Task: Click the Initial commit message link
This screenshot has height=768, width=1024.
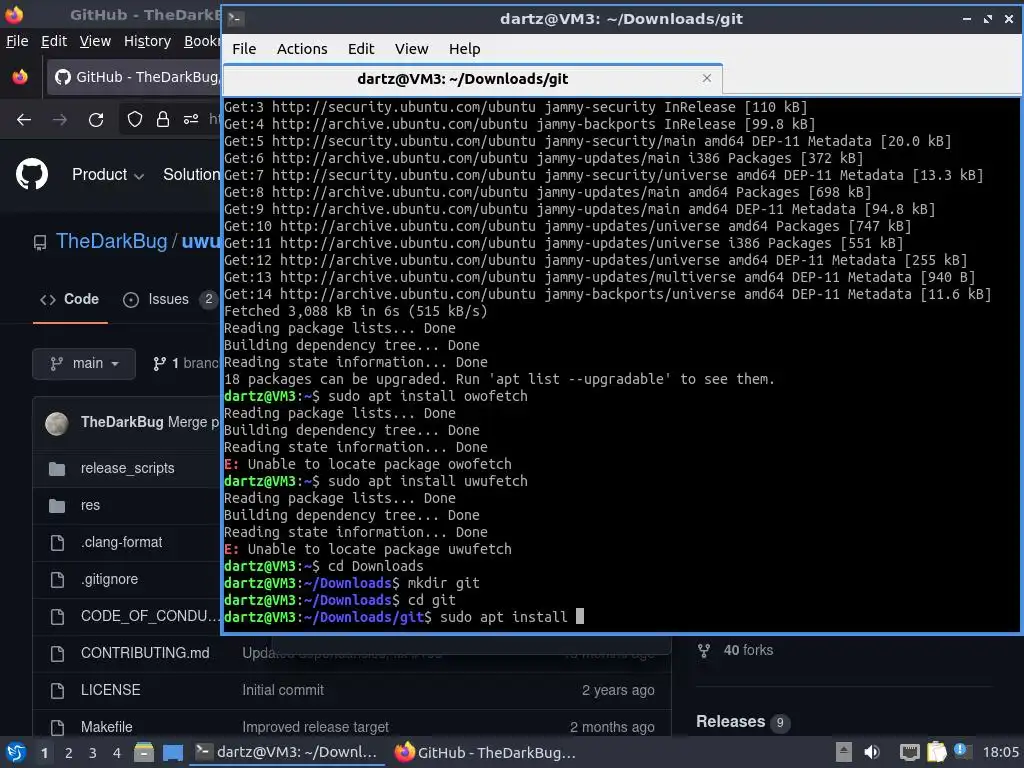Action: point(283,690)
